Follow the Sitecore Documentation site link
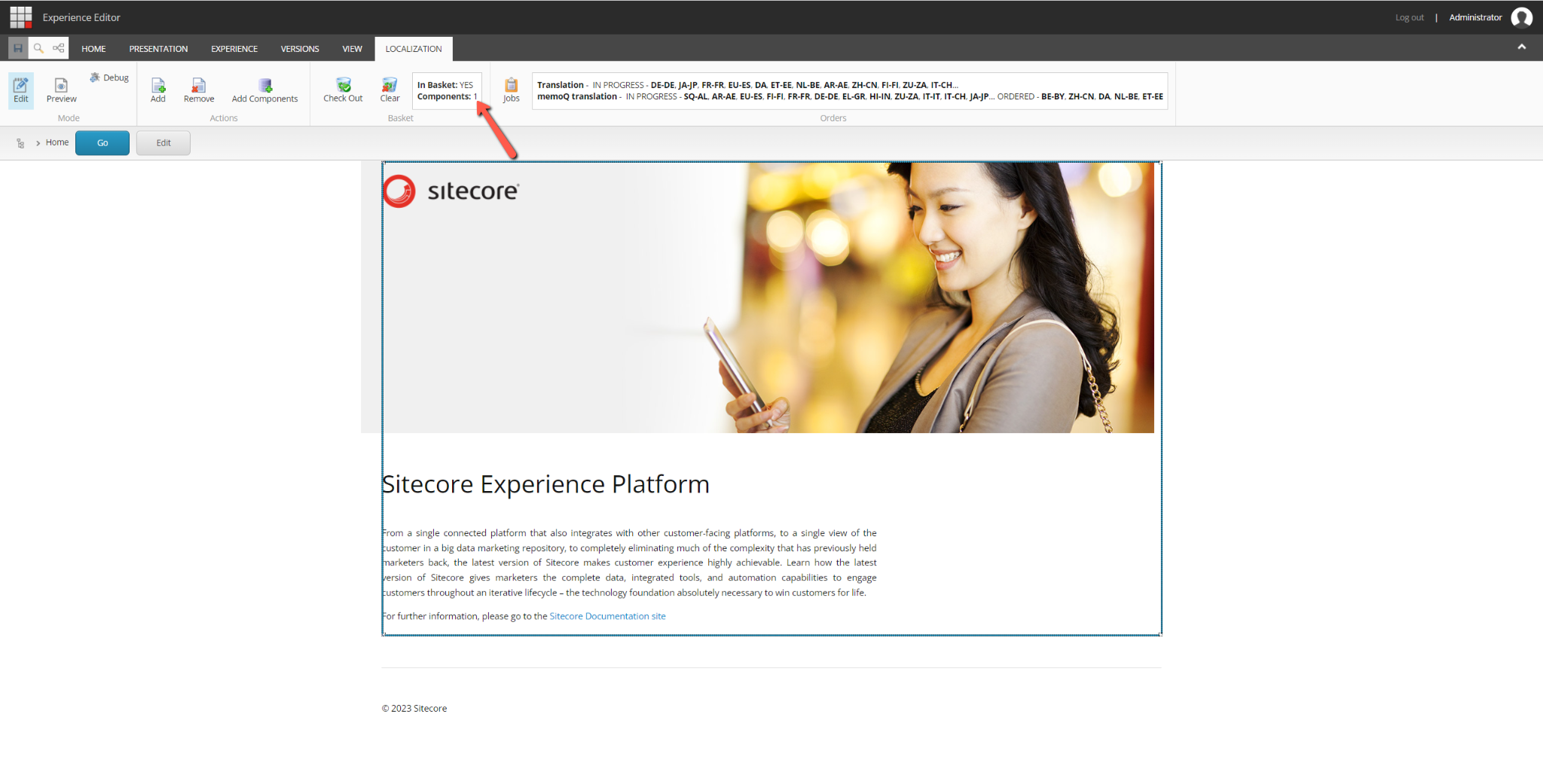Image resolution: width=1543 pixels, height=784 pixels. click(x=607, y=616)
